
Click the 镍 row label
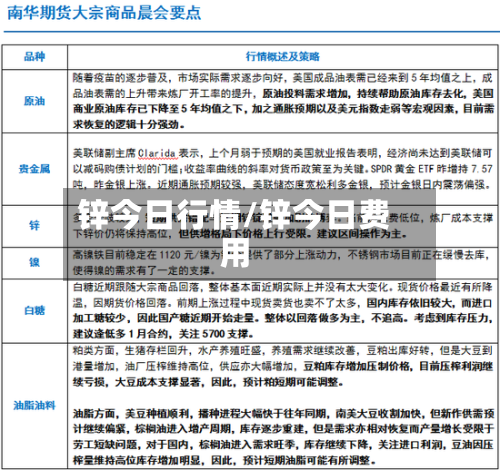coord(34,262)
